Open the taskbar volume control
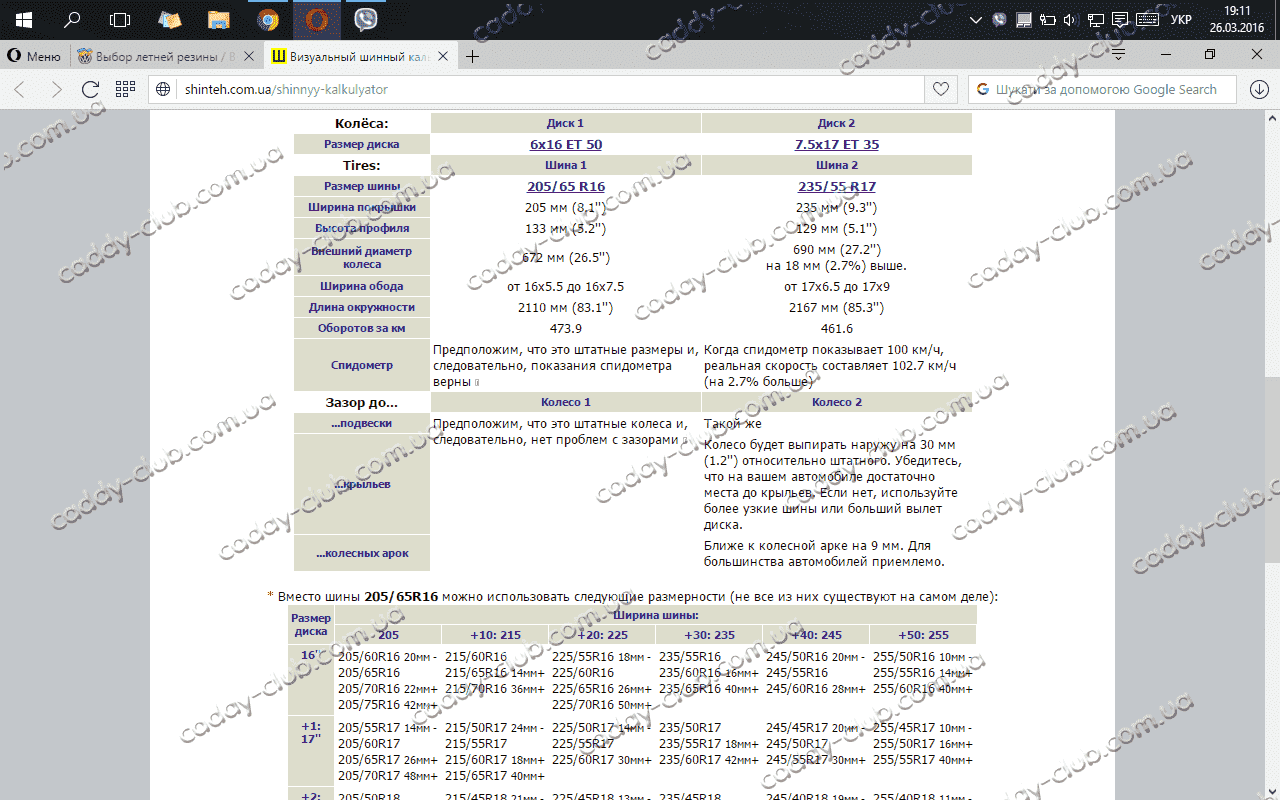This screenshot has height=800, width=1280. pyautogui.click(x=1070, y=20)
